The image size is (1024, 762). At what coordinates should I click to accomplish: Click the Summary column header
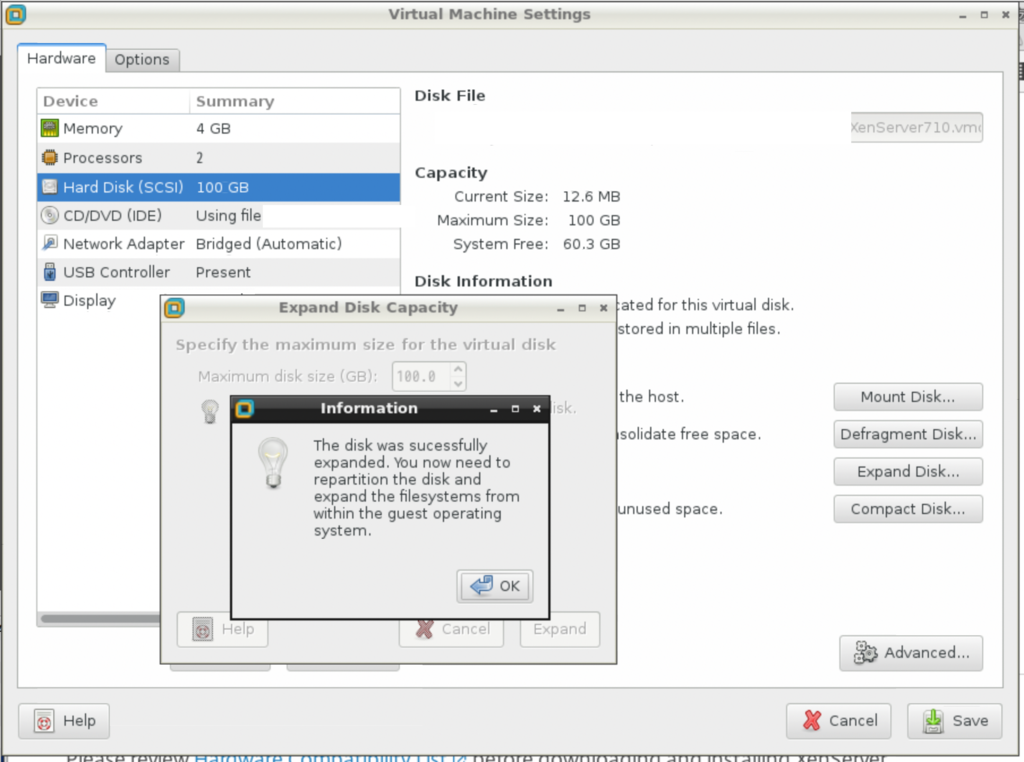295,101
